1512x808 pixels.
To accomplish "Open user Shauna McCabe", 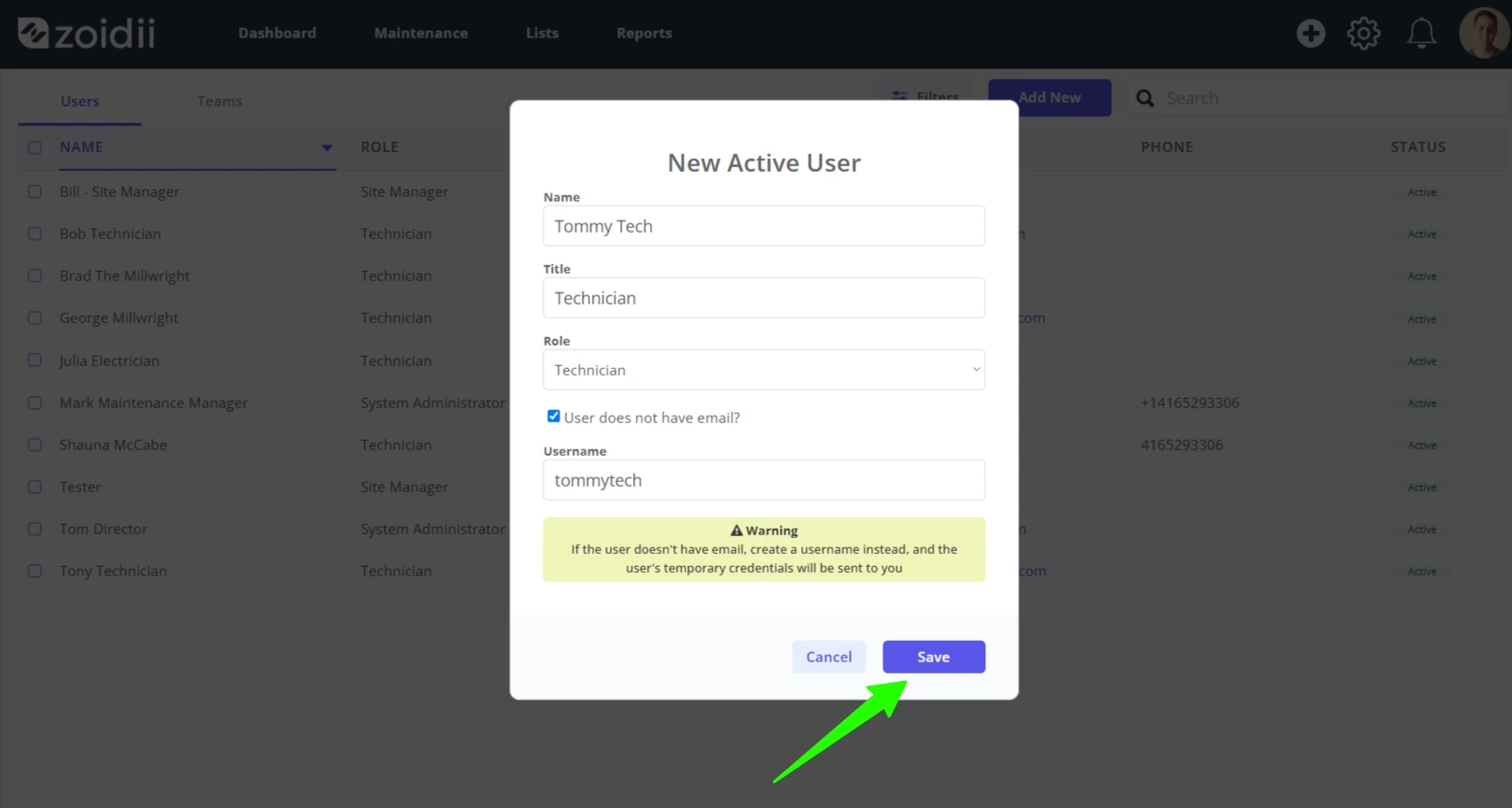I will [x=114, y=445].
